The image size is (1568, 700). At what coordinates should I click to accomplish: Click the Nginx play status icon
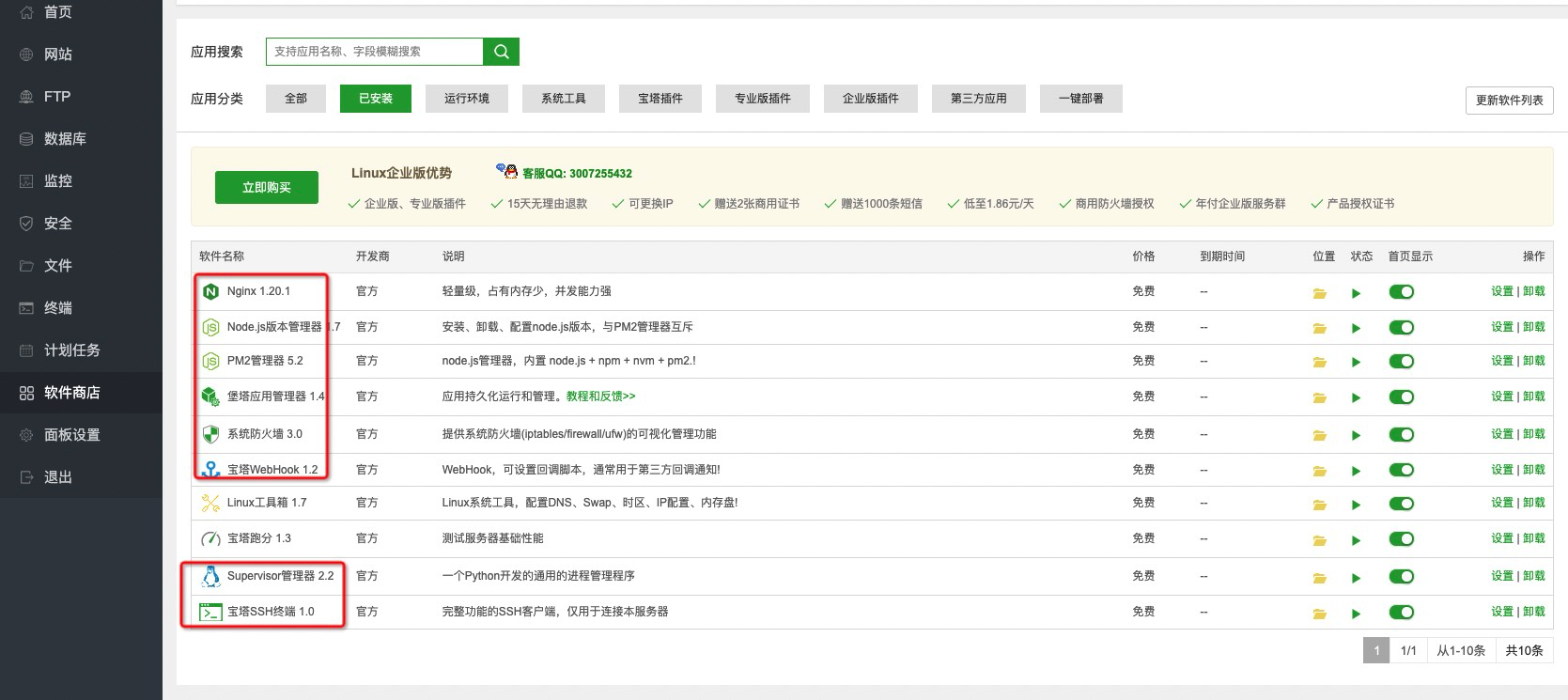(x=1356, y=293)
